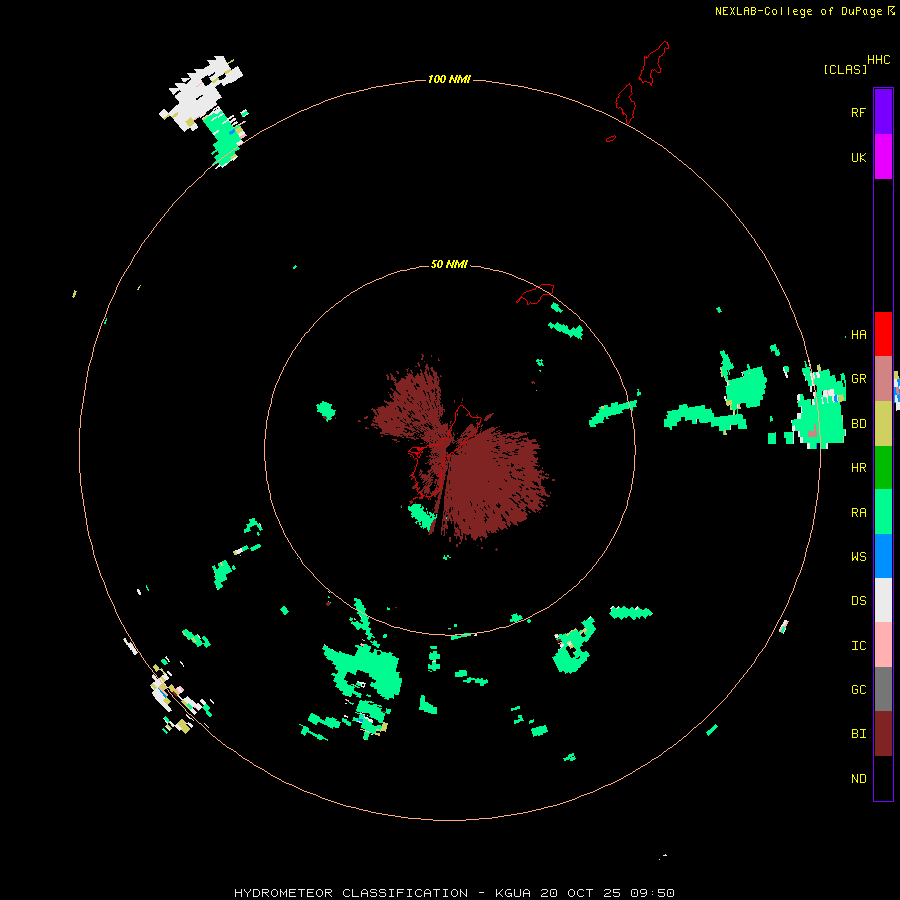Click the ND black legend swatch
This screenshot has height=900, width=900.
(883, 778)
